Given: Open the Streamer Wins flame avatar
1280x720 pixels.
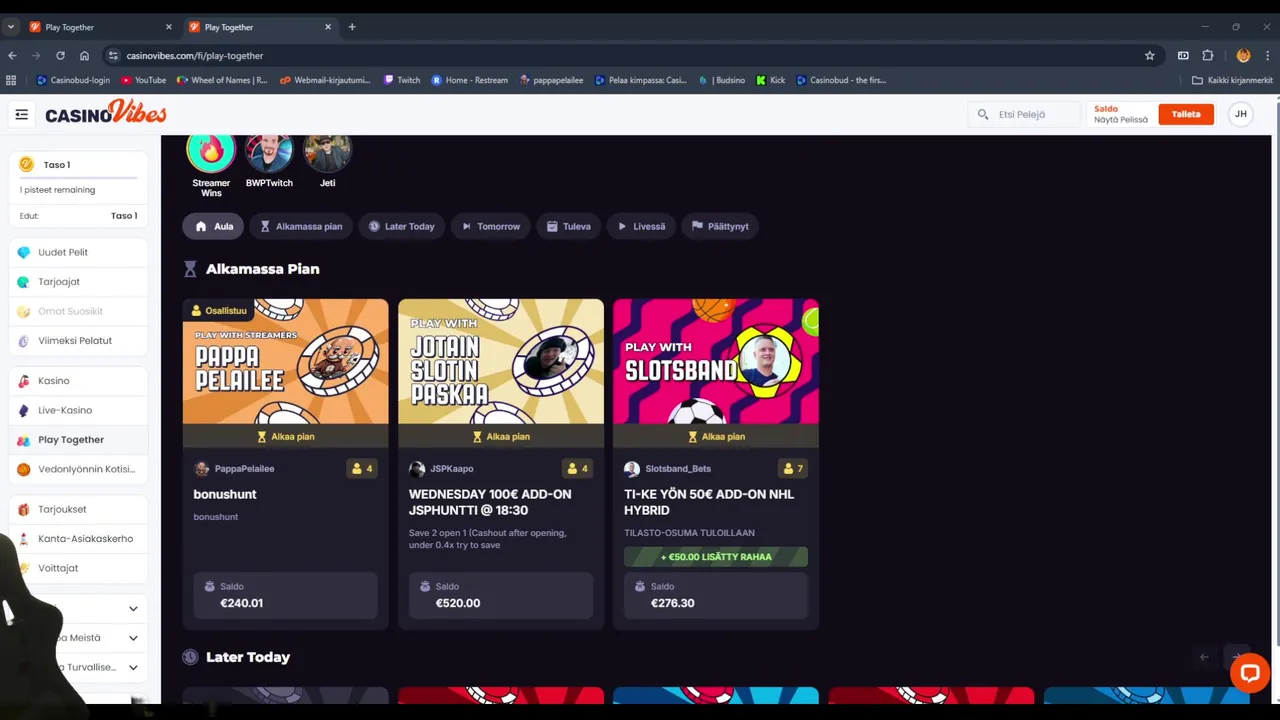Looking at the screenshot, I should (x=211, y=151).
